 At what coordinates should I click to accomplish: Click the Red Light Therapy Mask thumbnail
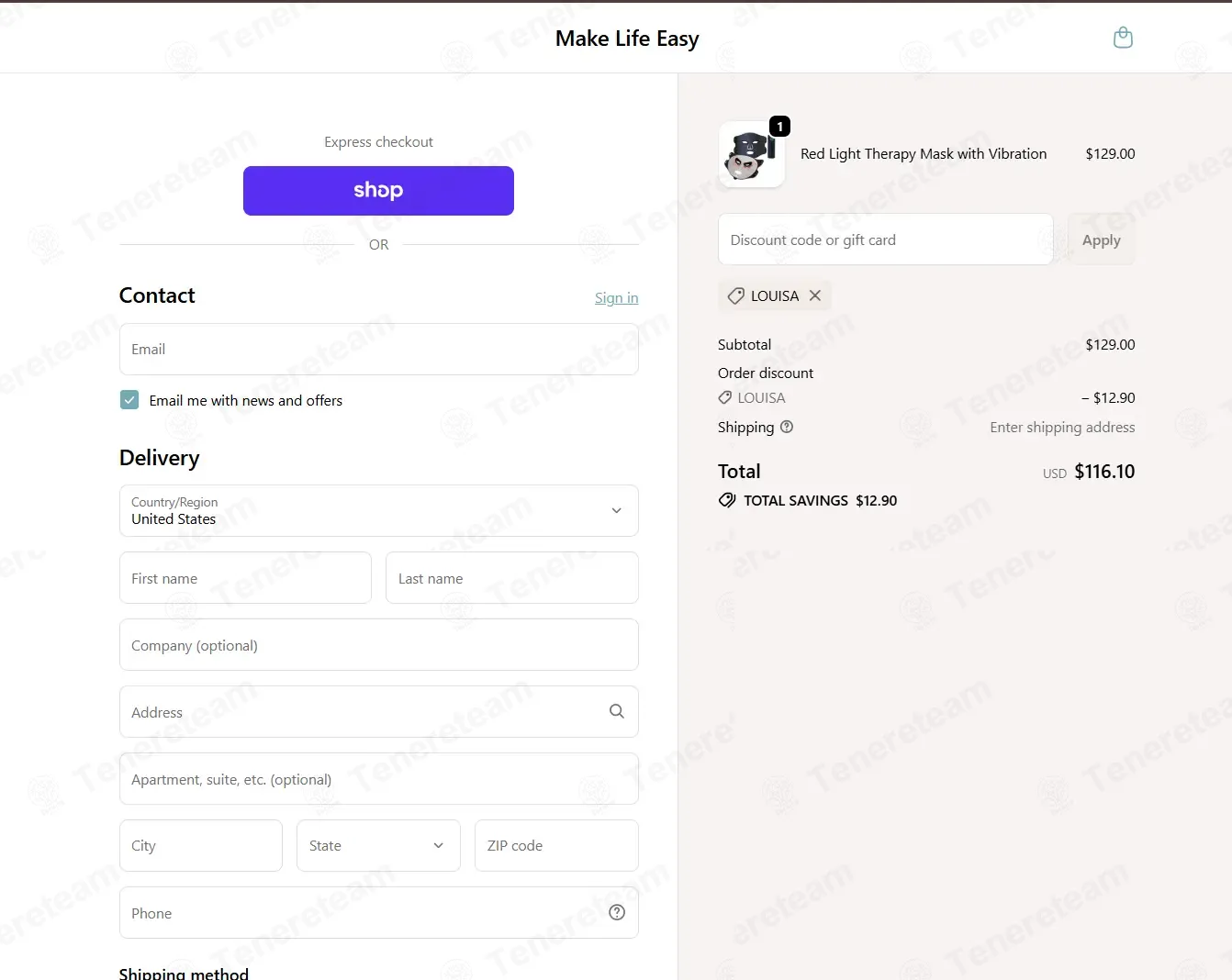(x=751, y=154)
